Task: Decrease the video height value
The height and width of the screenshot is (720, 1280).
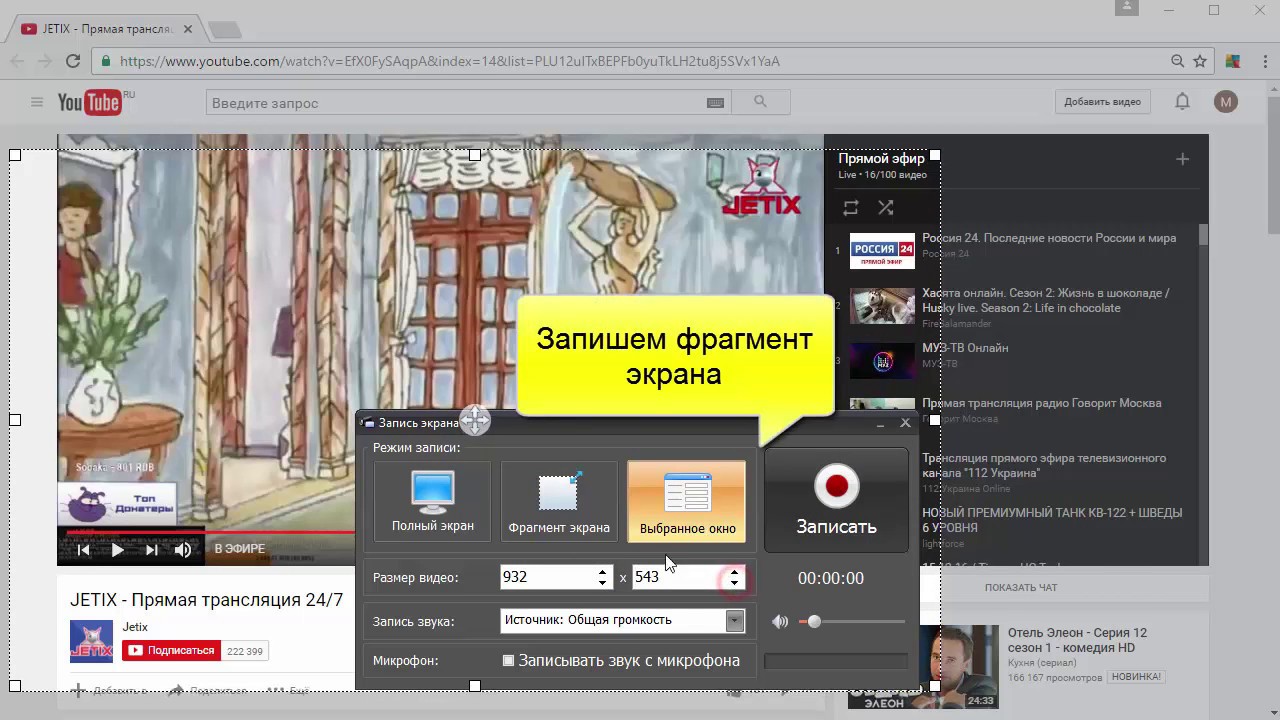Action: tap(734, 583)
